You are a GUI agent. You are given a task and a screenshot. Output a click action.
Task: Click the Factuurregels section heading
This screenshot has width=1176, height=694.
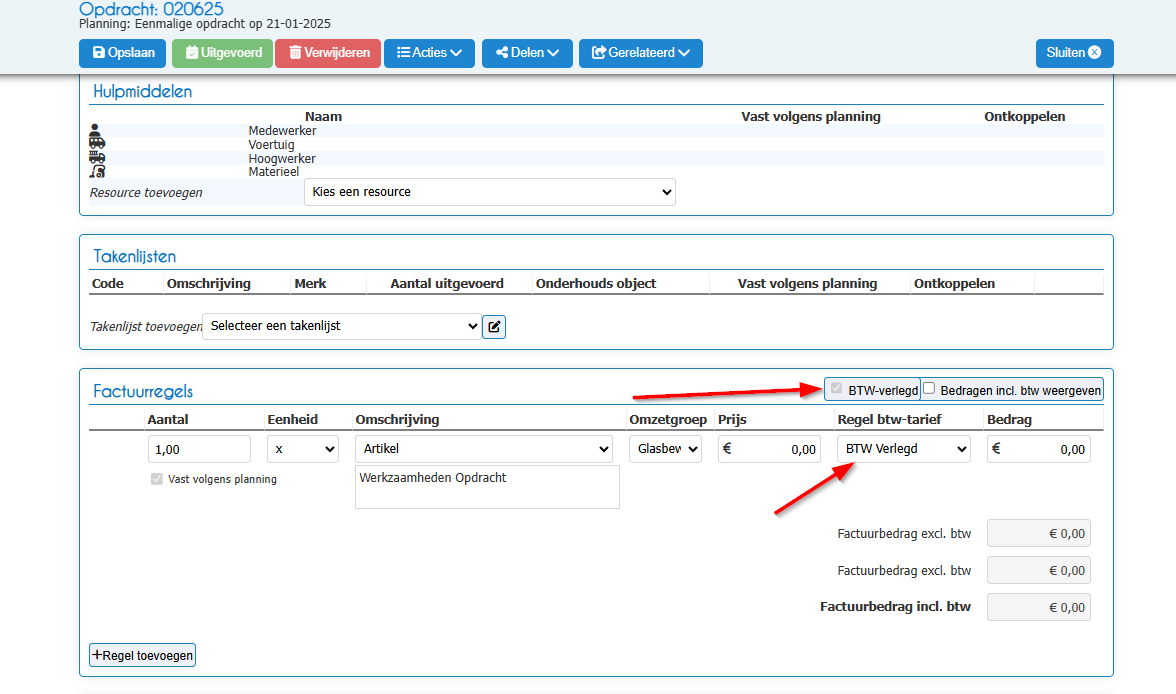143,391
